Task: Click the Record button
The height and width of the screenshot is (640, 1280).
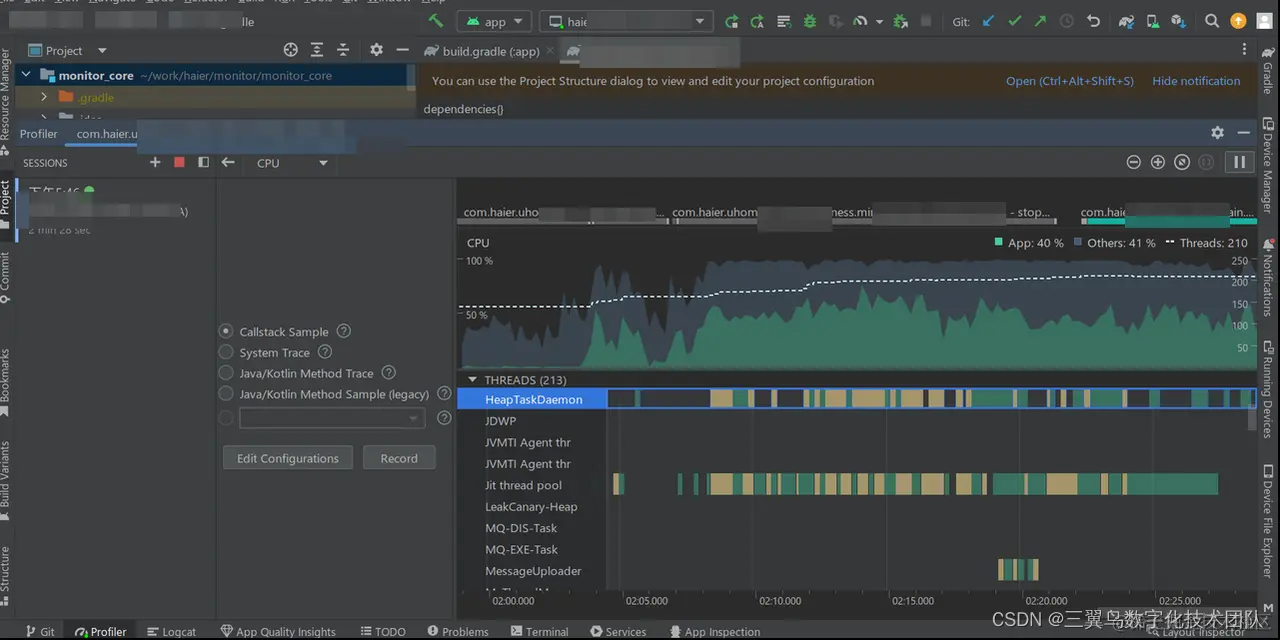Action: click(399, 458)
